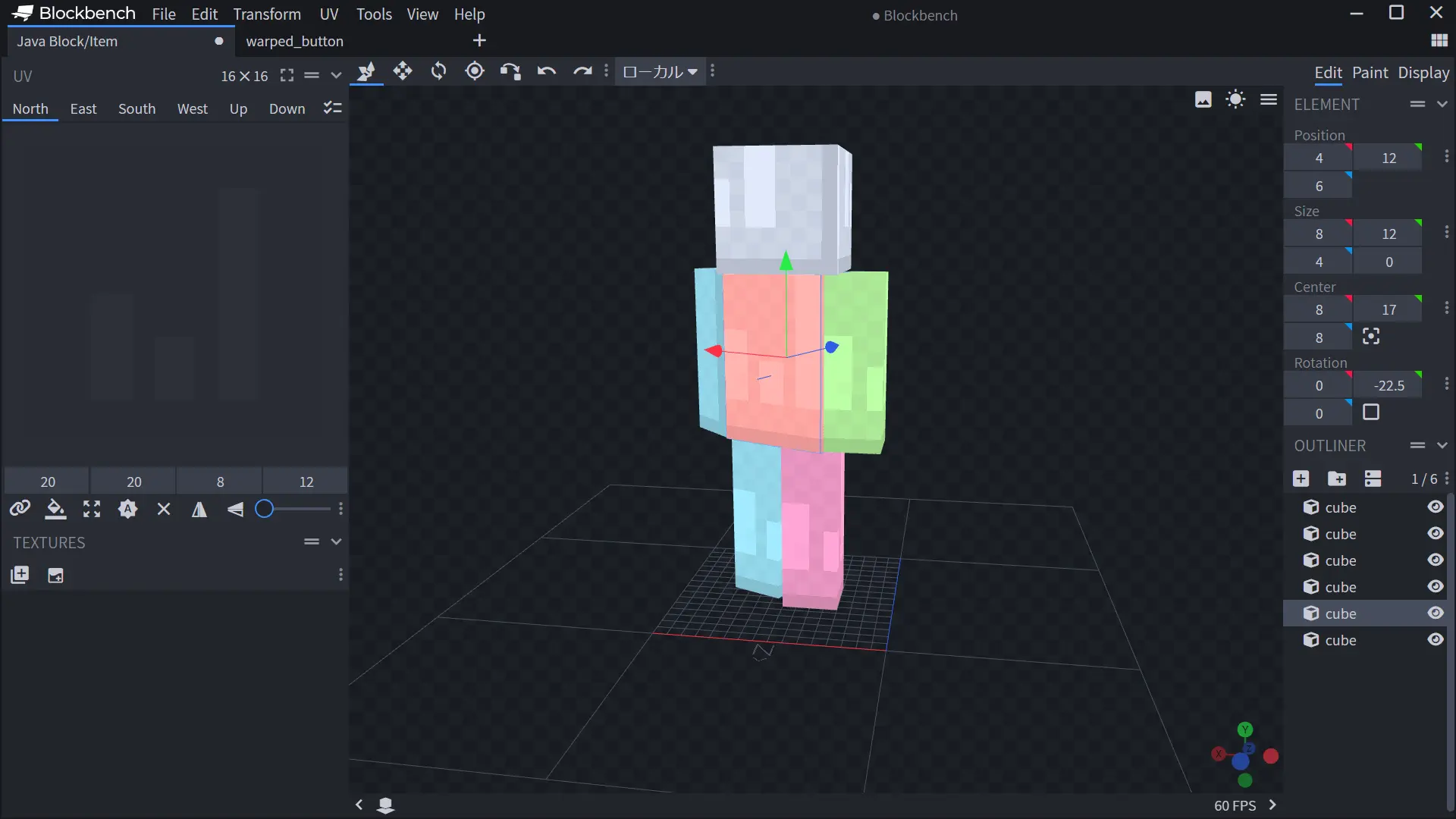The image size is (1456, 819).
Task: Adjust the UV rotation slider handle
Action: click(x=264, y=509)
